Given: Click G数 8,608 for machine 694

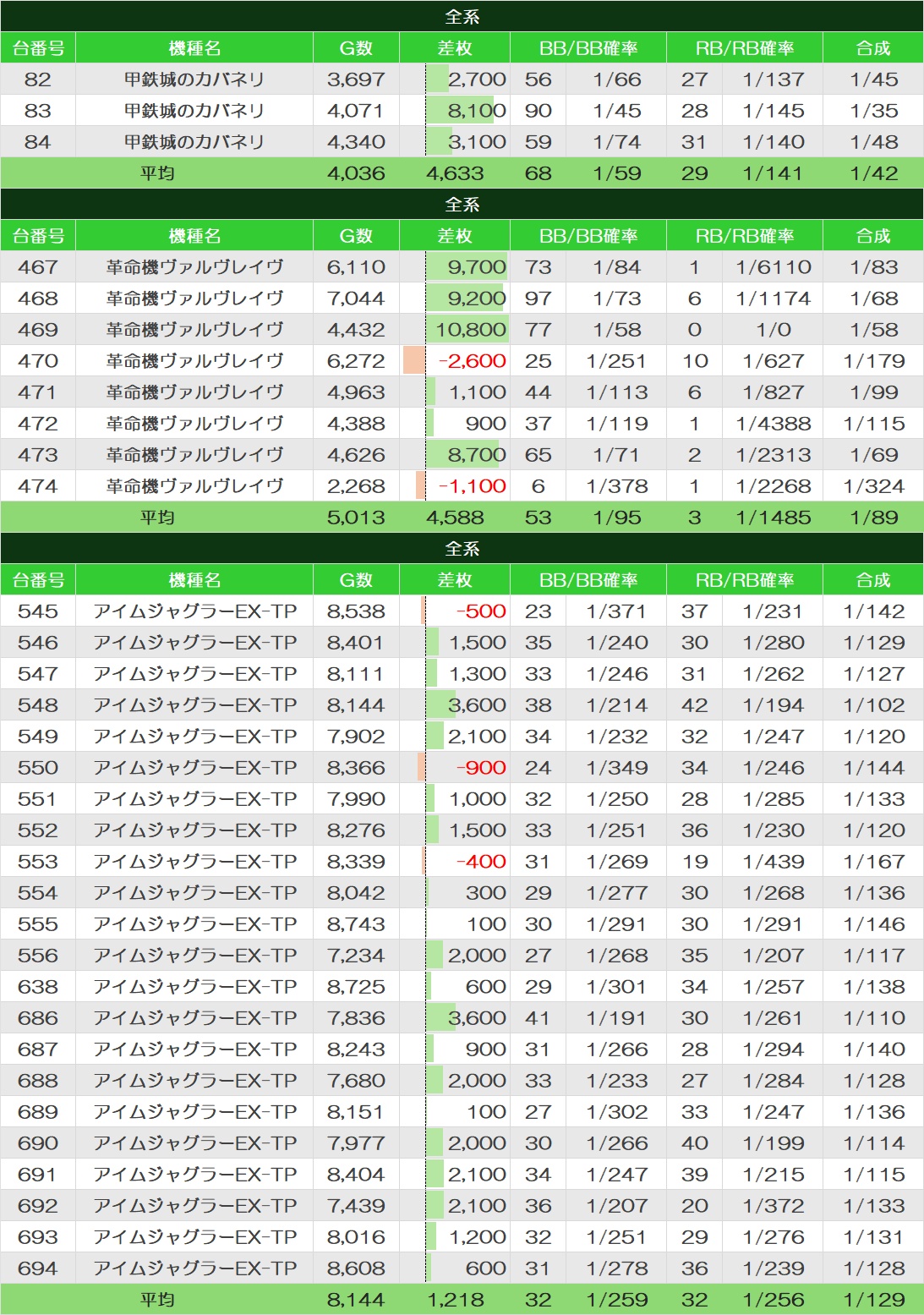Looking at the screenshot, I should coord(356,1268).
